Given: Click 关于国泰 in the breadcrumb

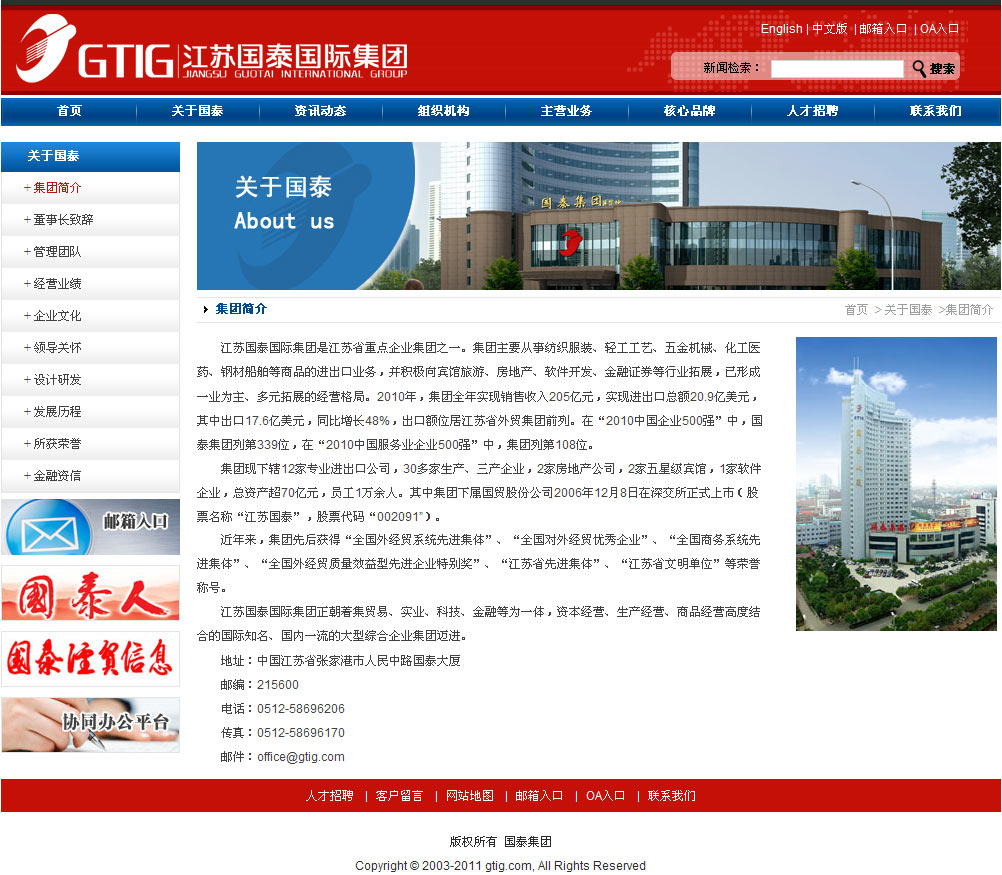Looking at the screenshot, I should tap(908, 310).
